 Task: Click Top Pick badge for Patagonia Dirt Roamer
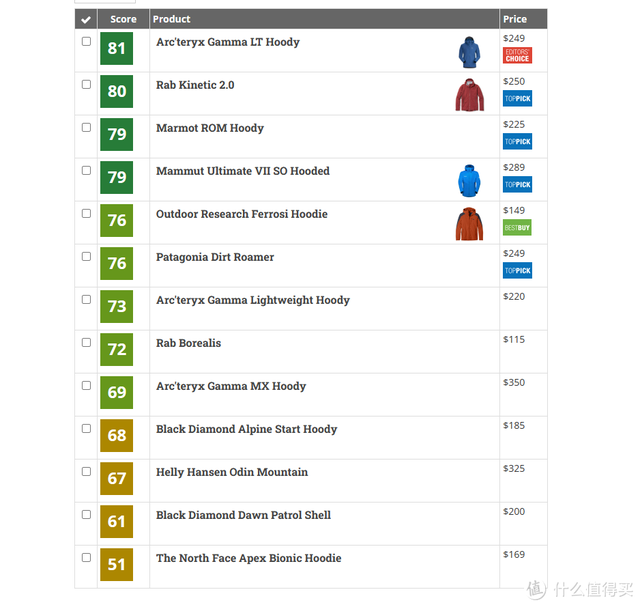517,270
